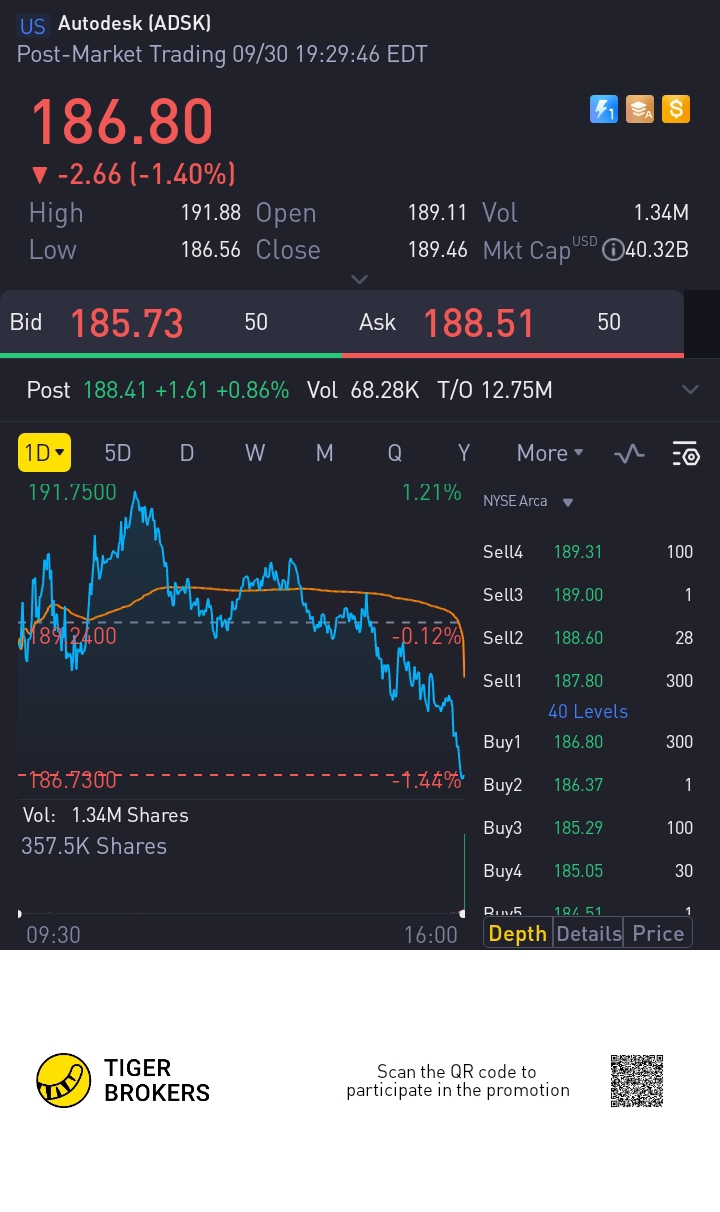Tap the 1.21% chart scale label
The image size is (720, 1212).
pyautogui.click(x=432, y=493)
